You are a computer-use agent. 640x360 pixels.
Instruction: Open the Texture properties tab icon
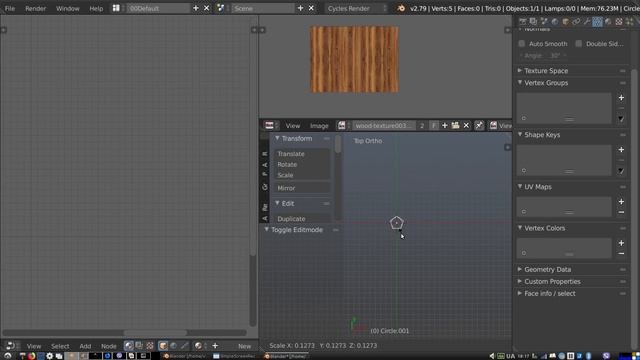click(619, 22)
